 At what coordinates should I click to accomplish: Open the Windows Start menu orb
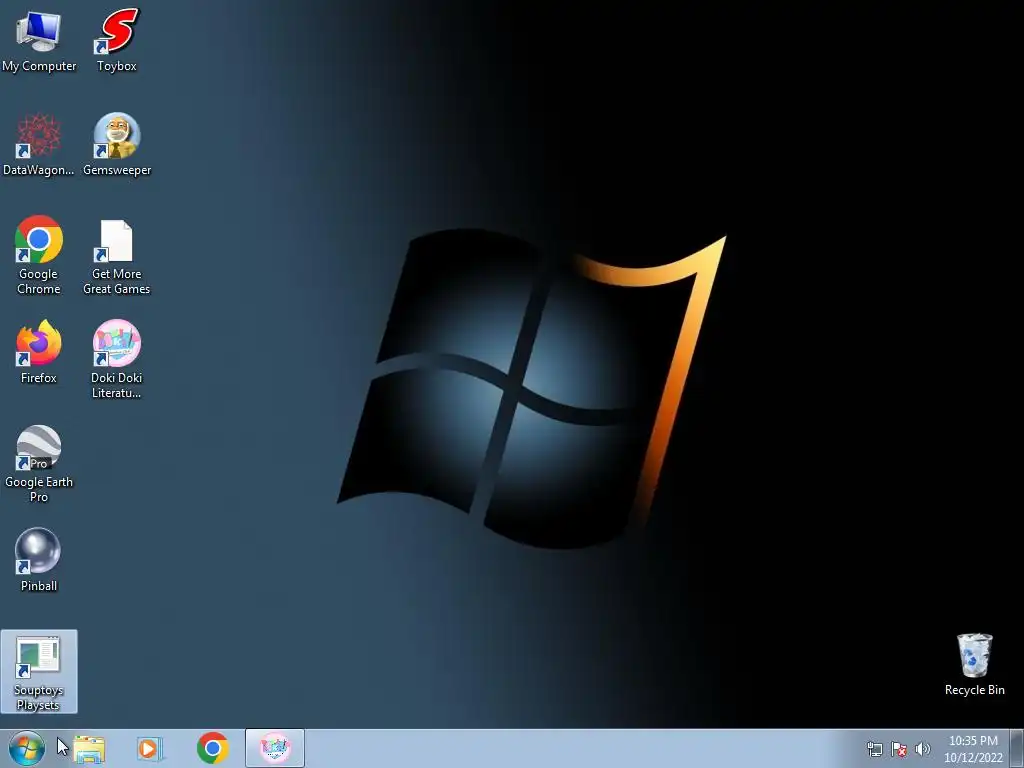[x=27, y=748]
